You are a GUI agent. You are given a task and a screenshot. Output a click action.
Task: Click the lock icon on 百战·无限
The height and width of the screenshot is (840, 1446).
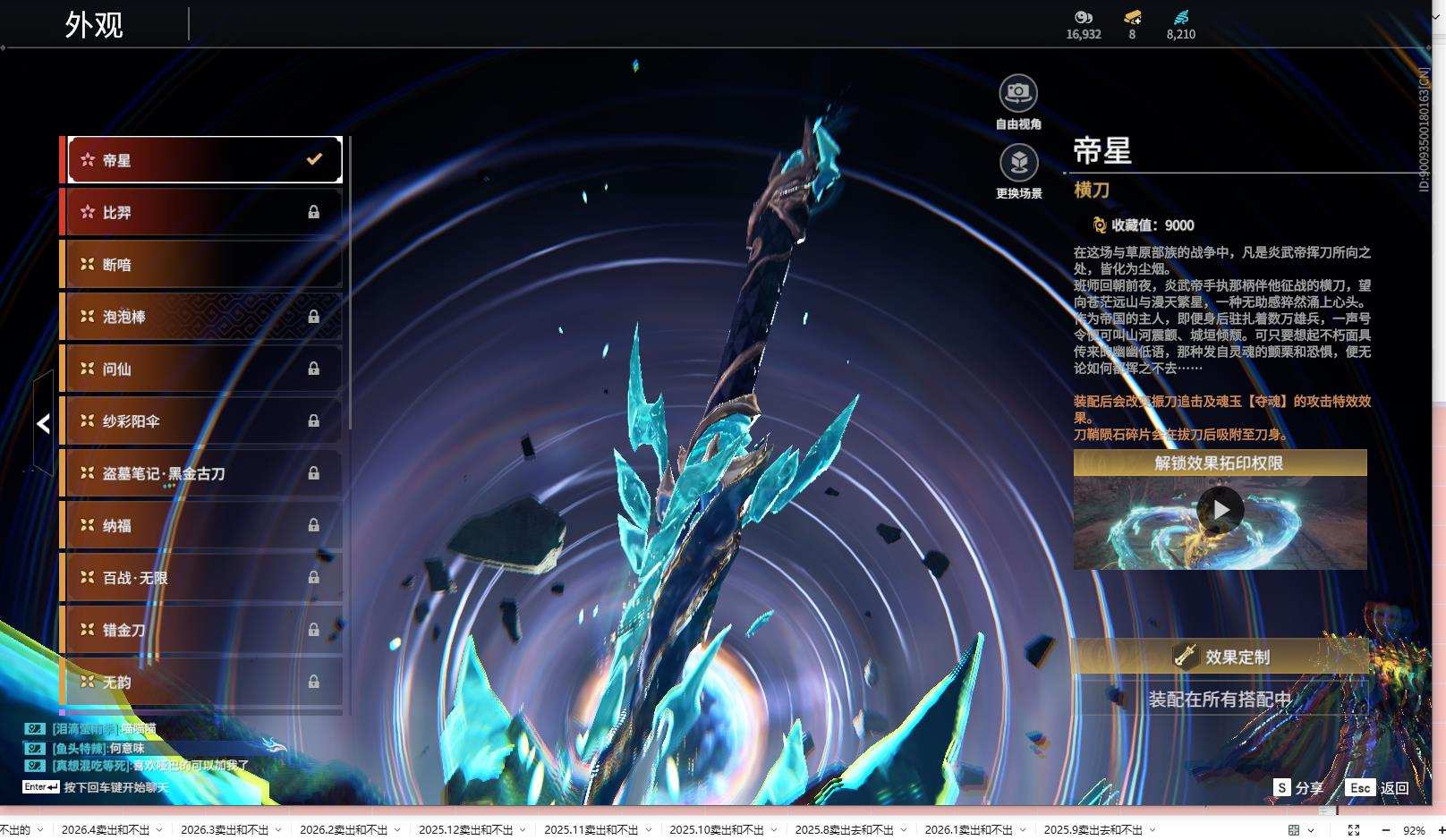click(314, 578)
